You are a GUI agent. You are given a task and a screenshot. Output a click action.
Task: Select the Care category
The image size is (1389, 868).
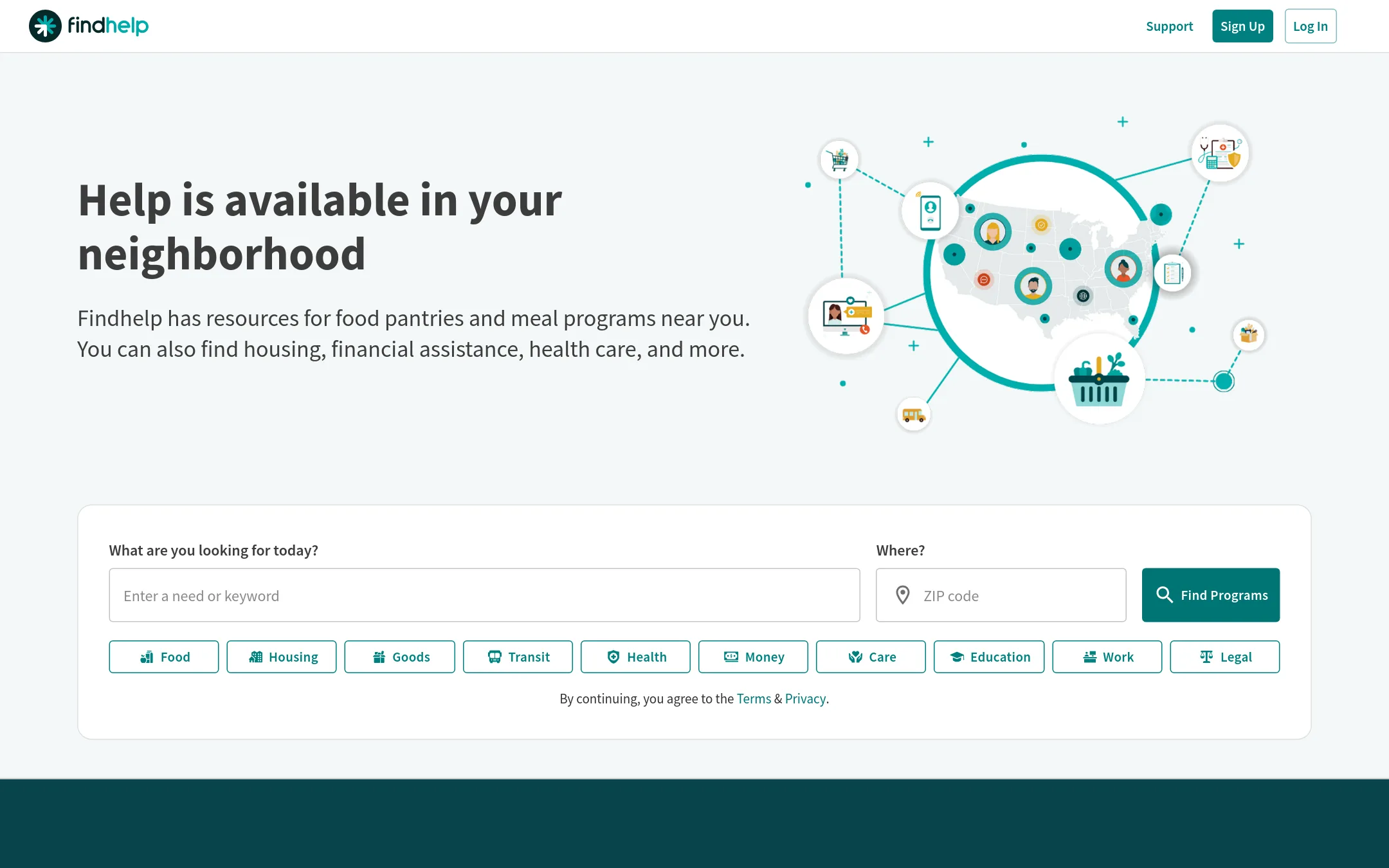coord(871,657)
